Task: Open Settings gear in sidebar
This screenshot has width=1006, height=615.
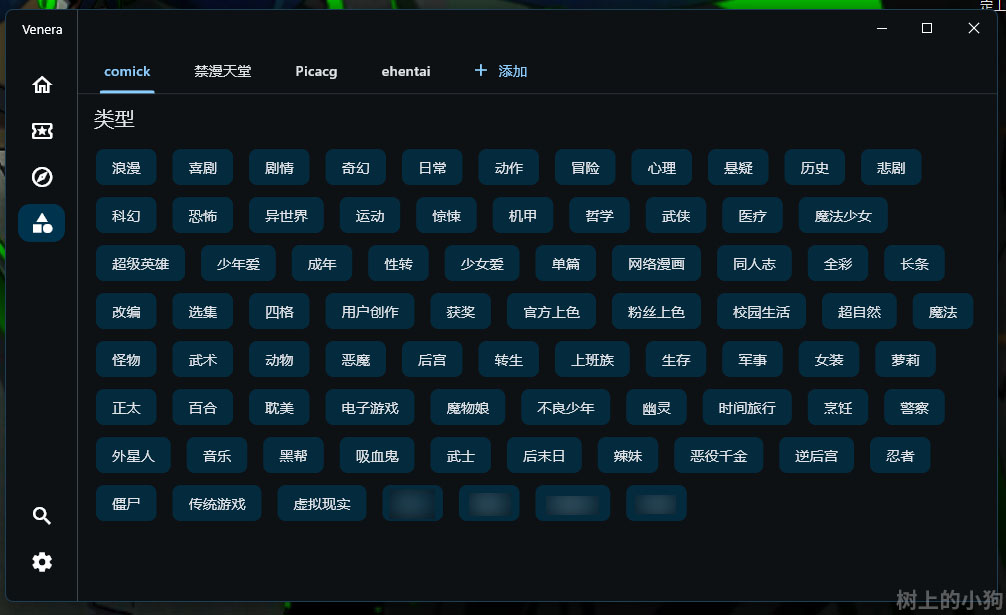Action: pyautogui.click(x=42, y=562)
